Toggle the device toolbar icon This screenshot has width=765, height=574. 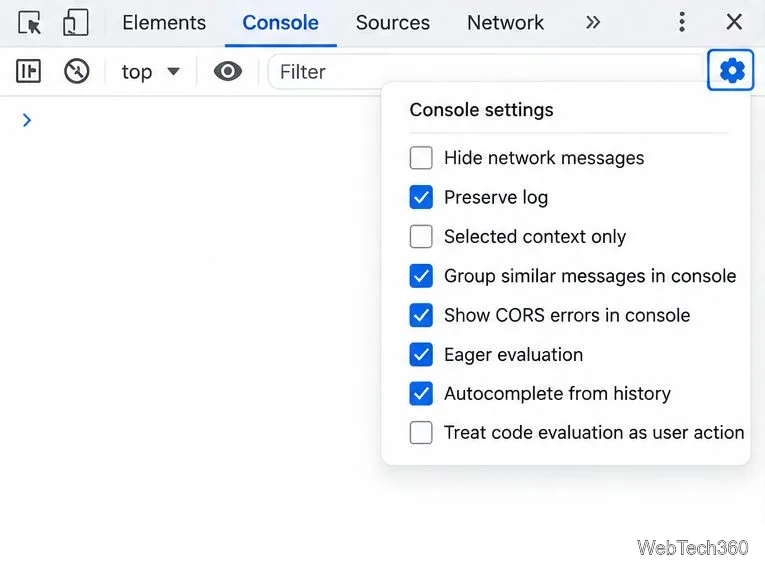click(76, 22)
